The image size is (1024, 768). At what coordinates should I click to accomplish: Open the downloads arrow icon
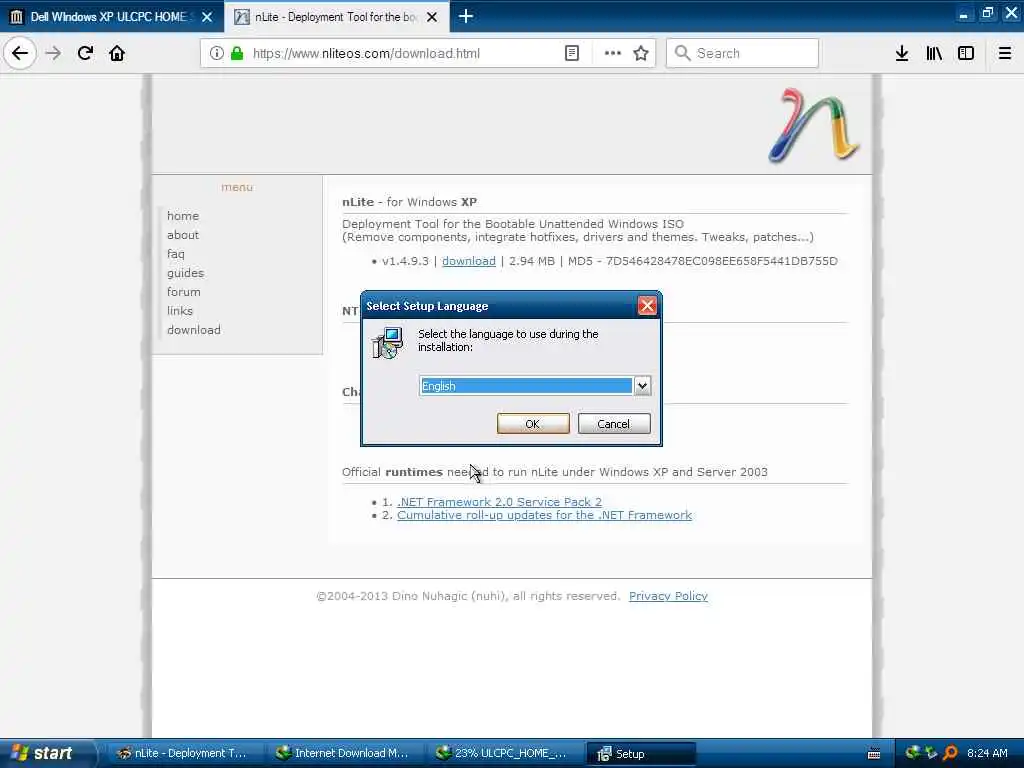pyautogui.click(x=902, y=53)
